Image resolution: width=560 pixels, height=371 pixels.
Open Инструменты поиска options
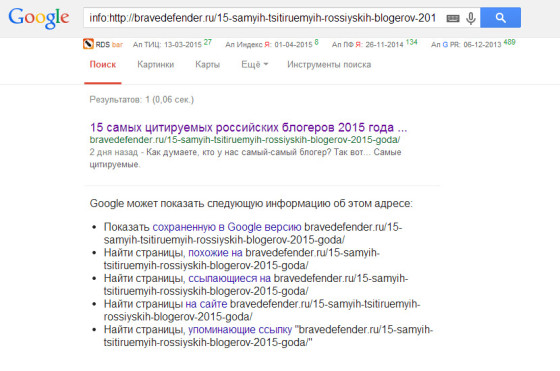click(329, 65)
